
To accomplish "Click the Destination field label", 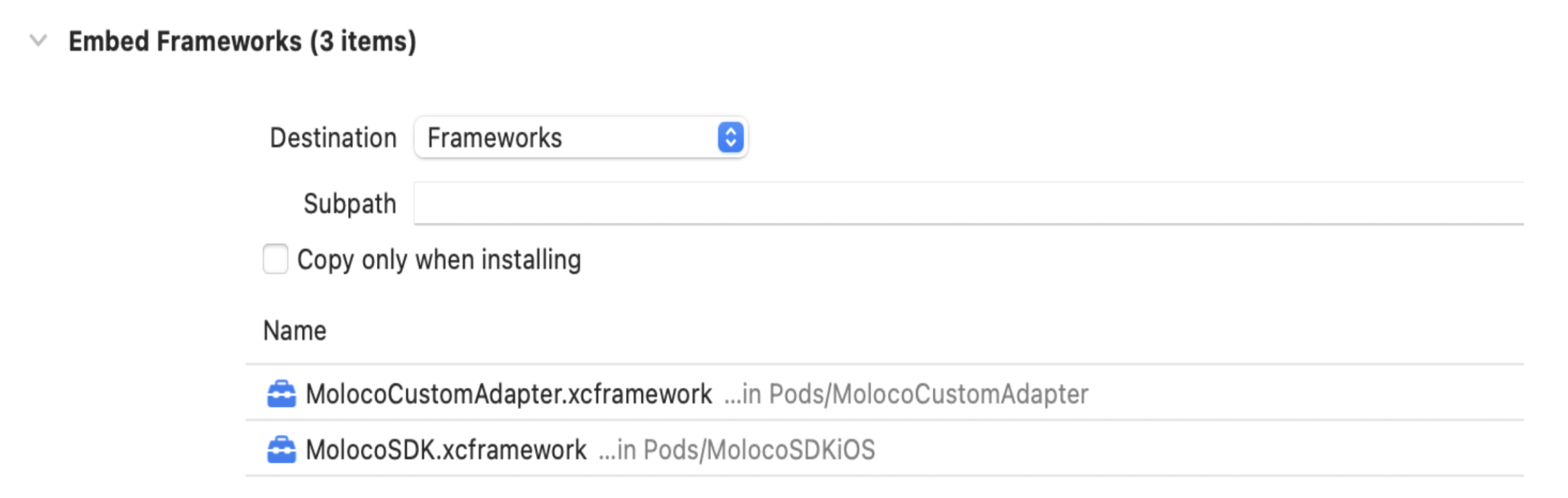I will coord(333,138).
